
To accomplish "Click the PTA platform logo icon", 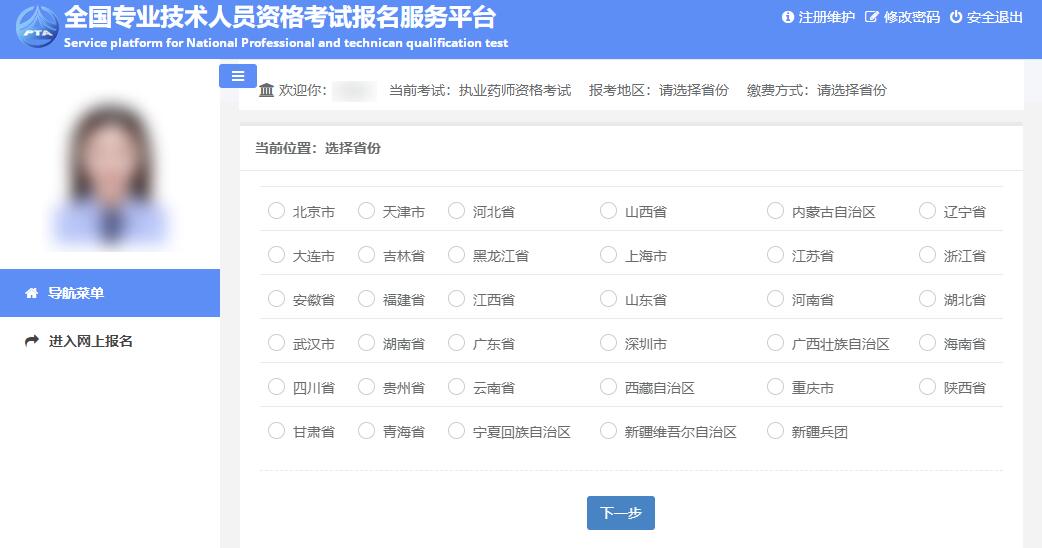I will 36,28.
